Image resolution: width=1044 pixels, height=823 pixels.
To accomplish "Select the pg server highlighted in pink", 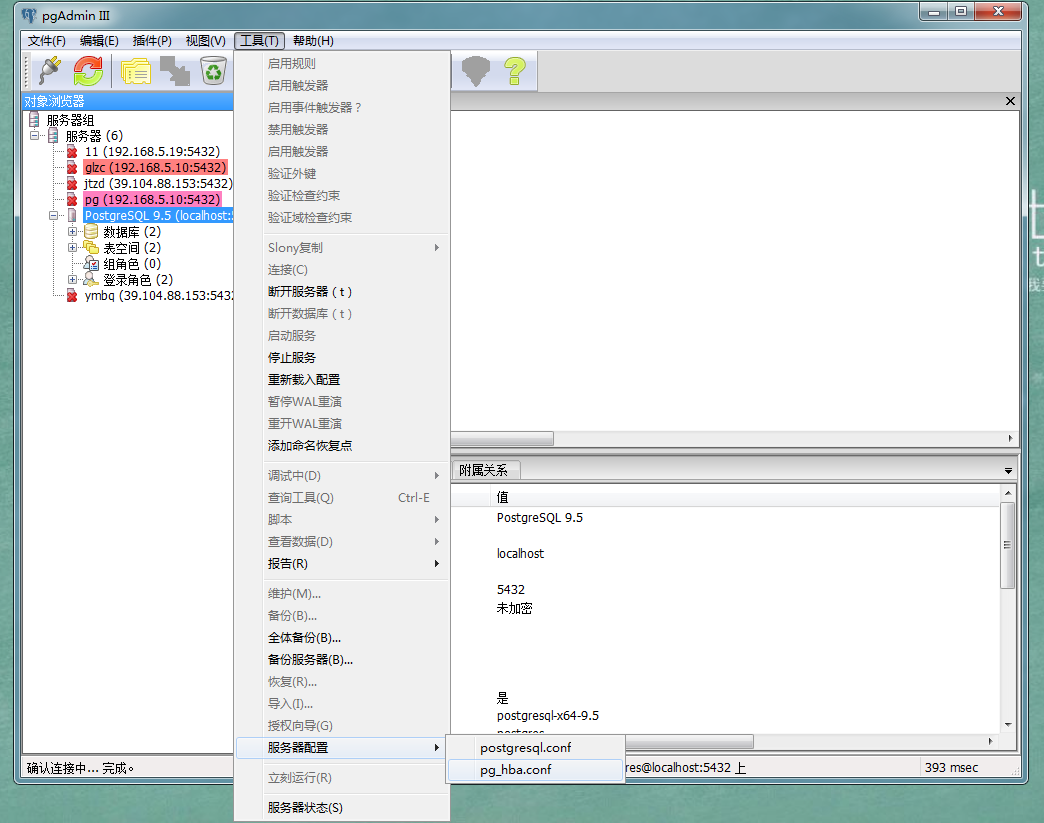I will point(151,200).
